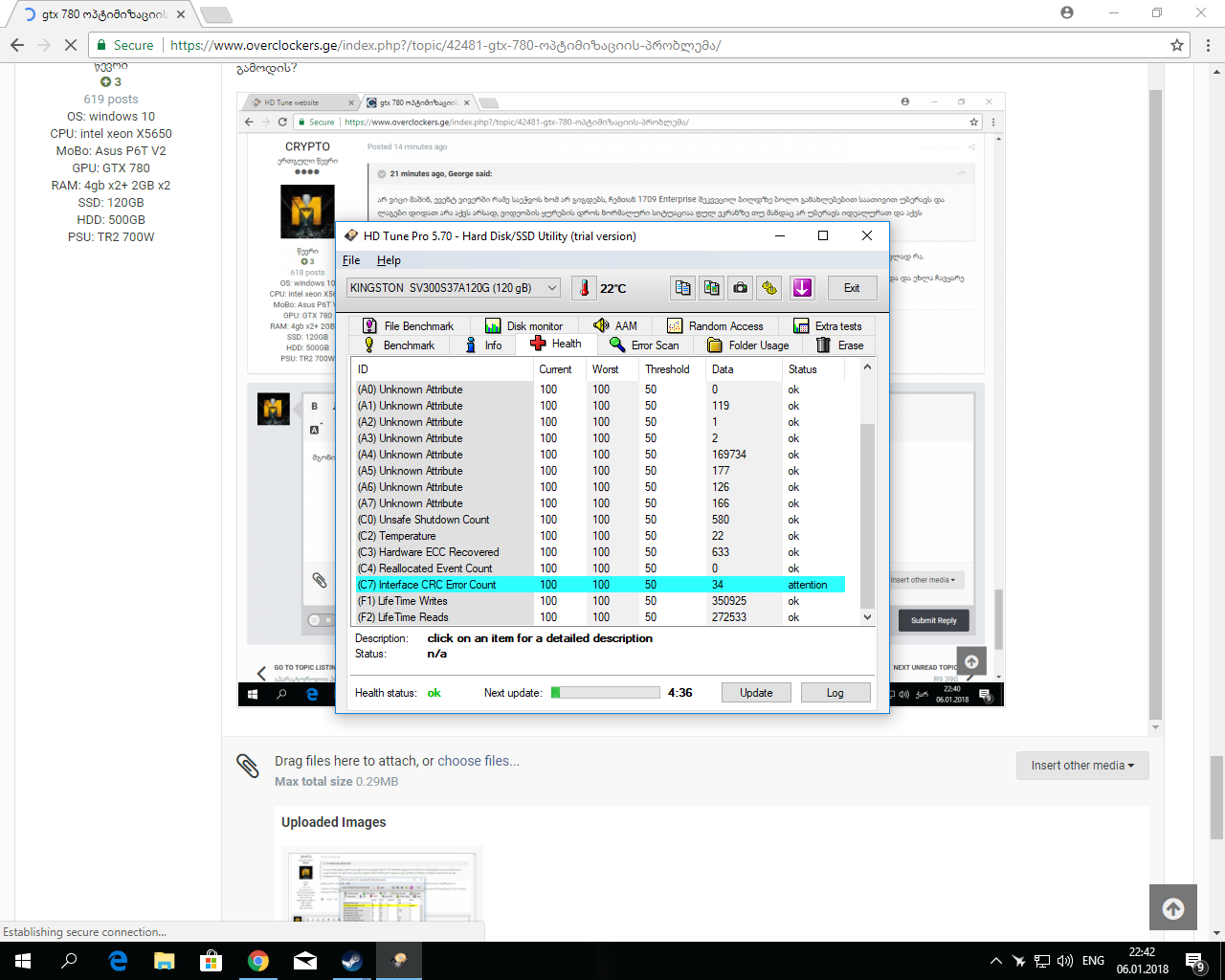Expand the Insert other media dropdown
The image size is (1225, 980).
1081,766
